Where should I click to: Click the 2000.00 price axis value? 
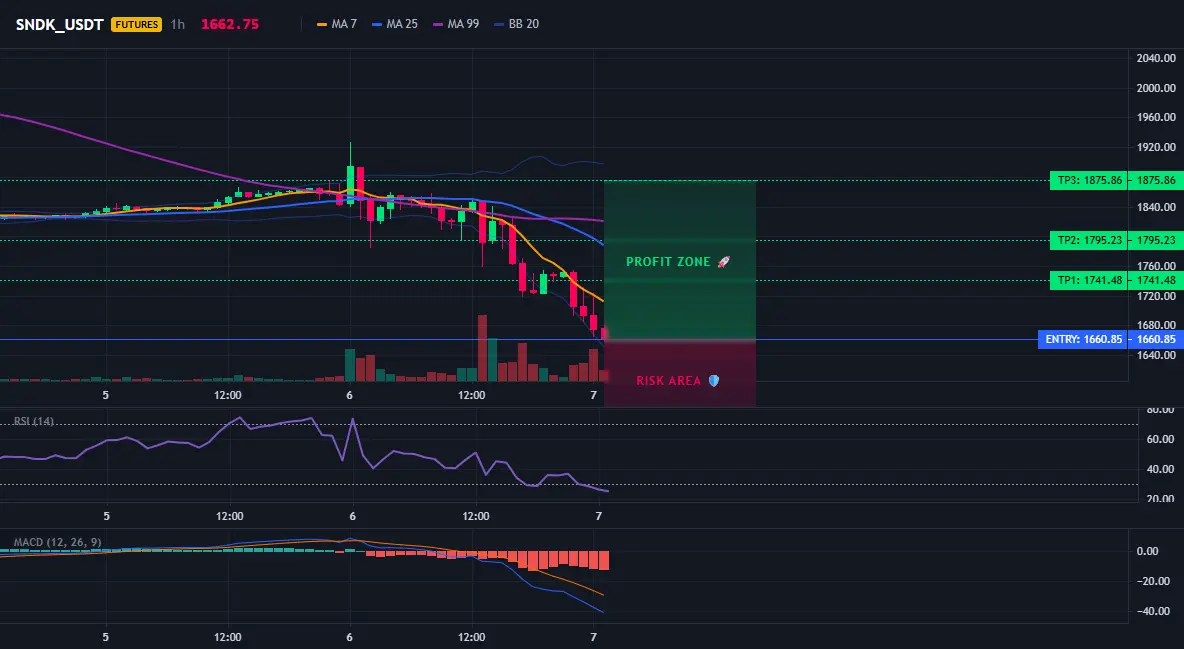click(1156, 88)
